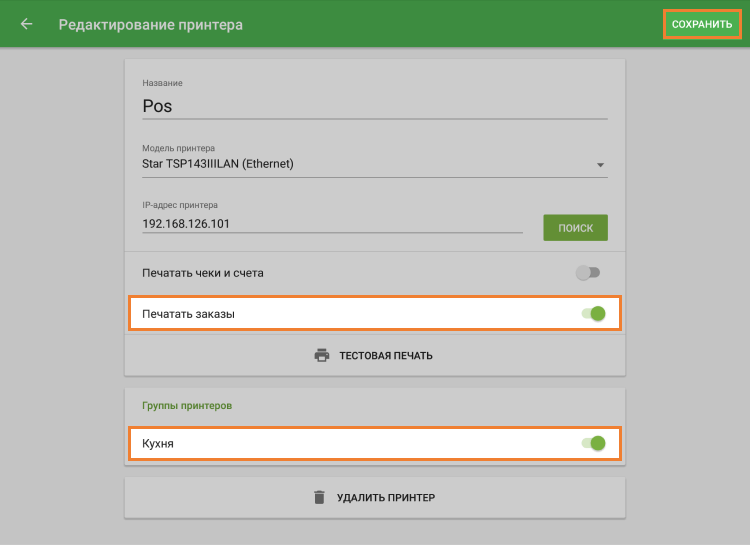The height and width of the screenshot is (545, 750).
Task: Open the printer model dropdown arrow
Action: [x=600, y=165]
